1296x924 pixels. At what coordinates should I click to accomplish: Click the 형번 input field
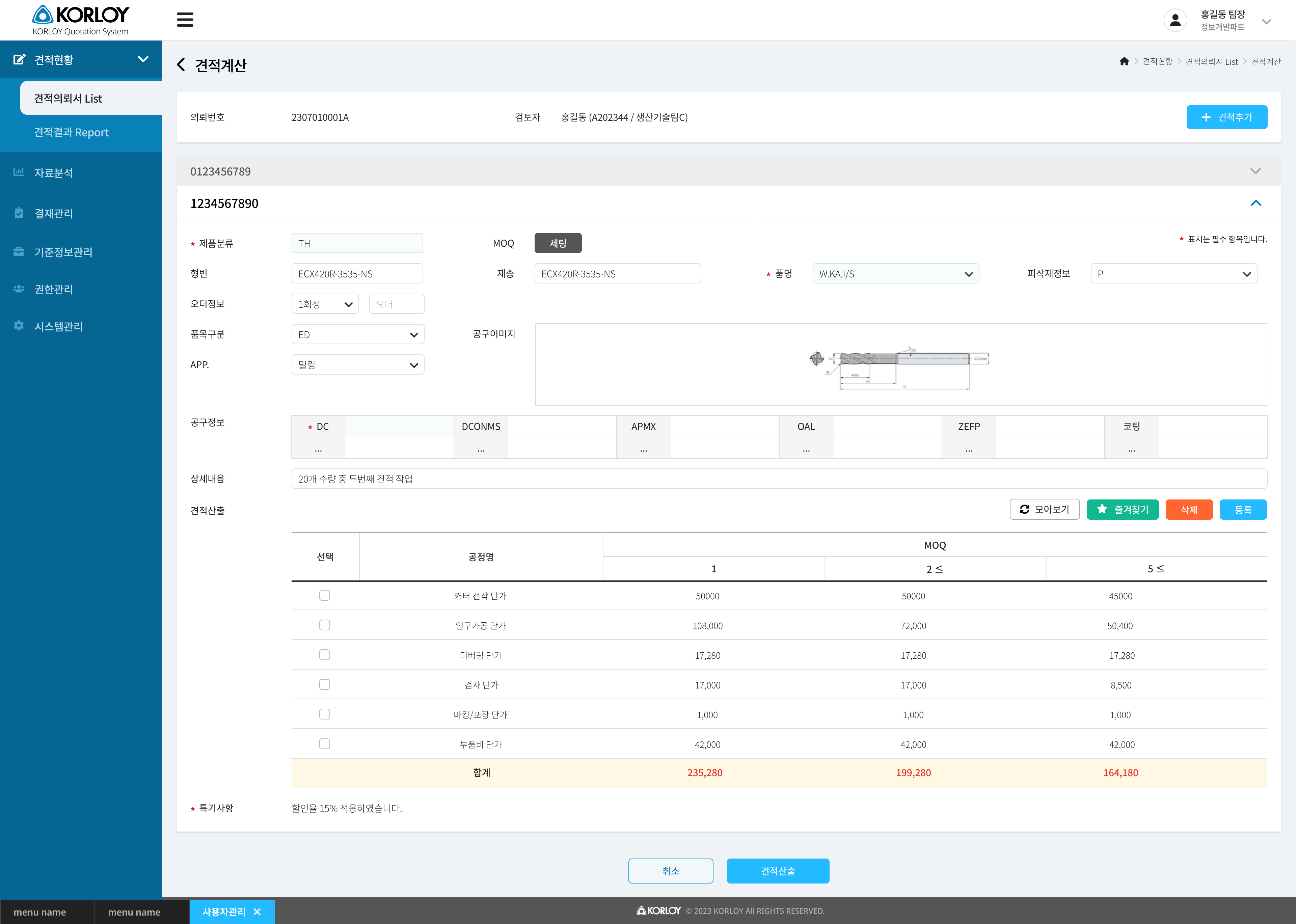point(357,274)
